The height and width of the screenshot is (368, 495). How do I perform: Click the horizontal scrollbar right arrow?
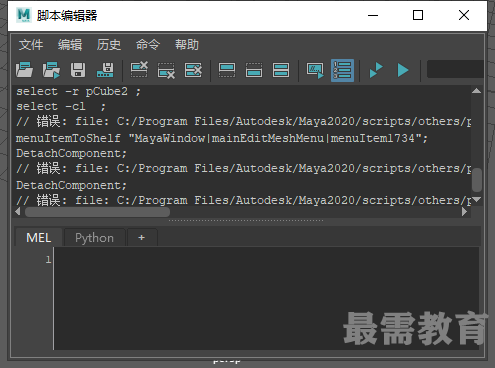point(464,212)
